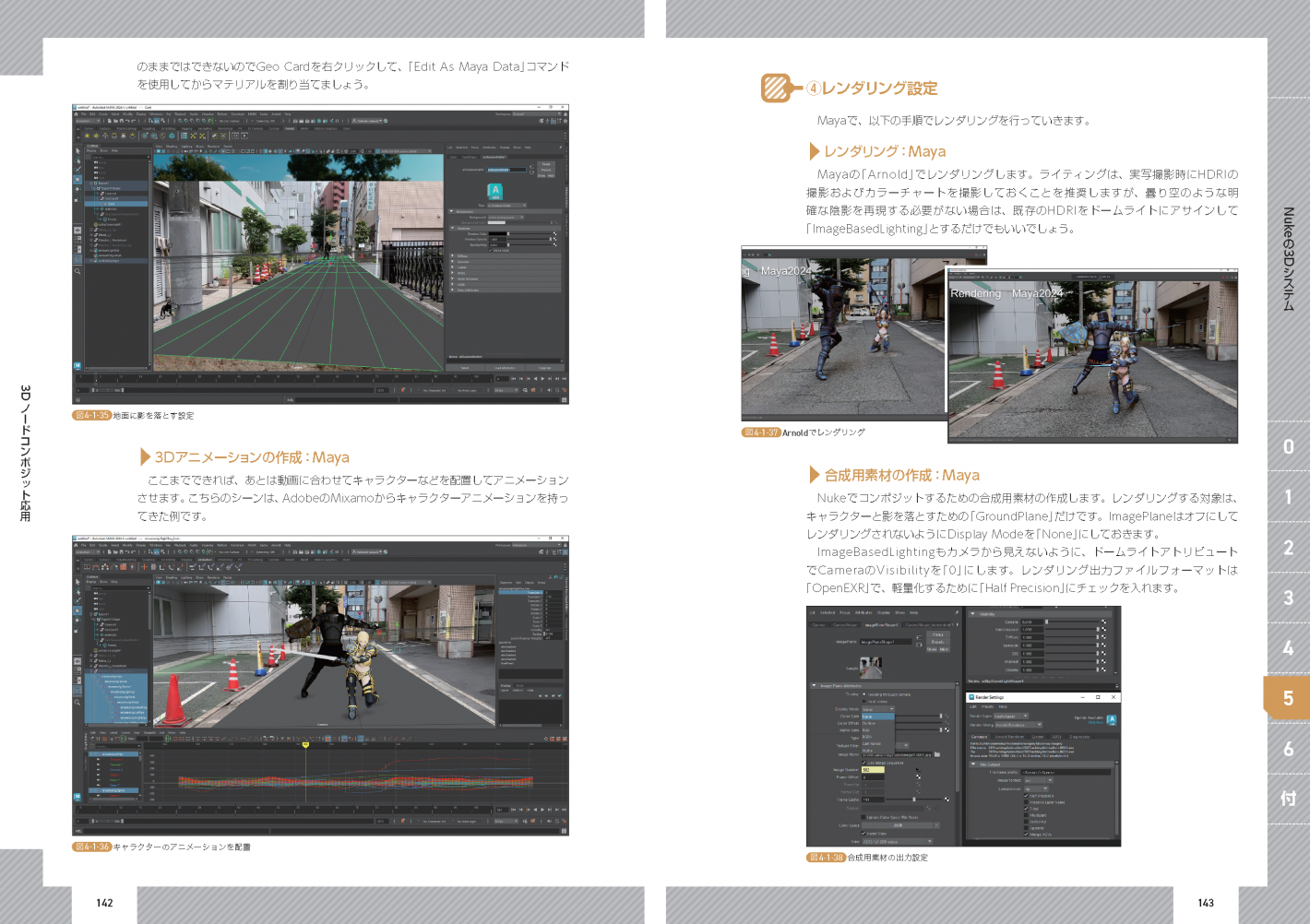1310x924 pixels.
Task: Open the Render Using Arnold Renderer dropdown
Action: pyautogui.click(x=1018, y=725)
